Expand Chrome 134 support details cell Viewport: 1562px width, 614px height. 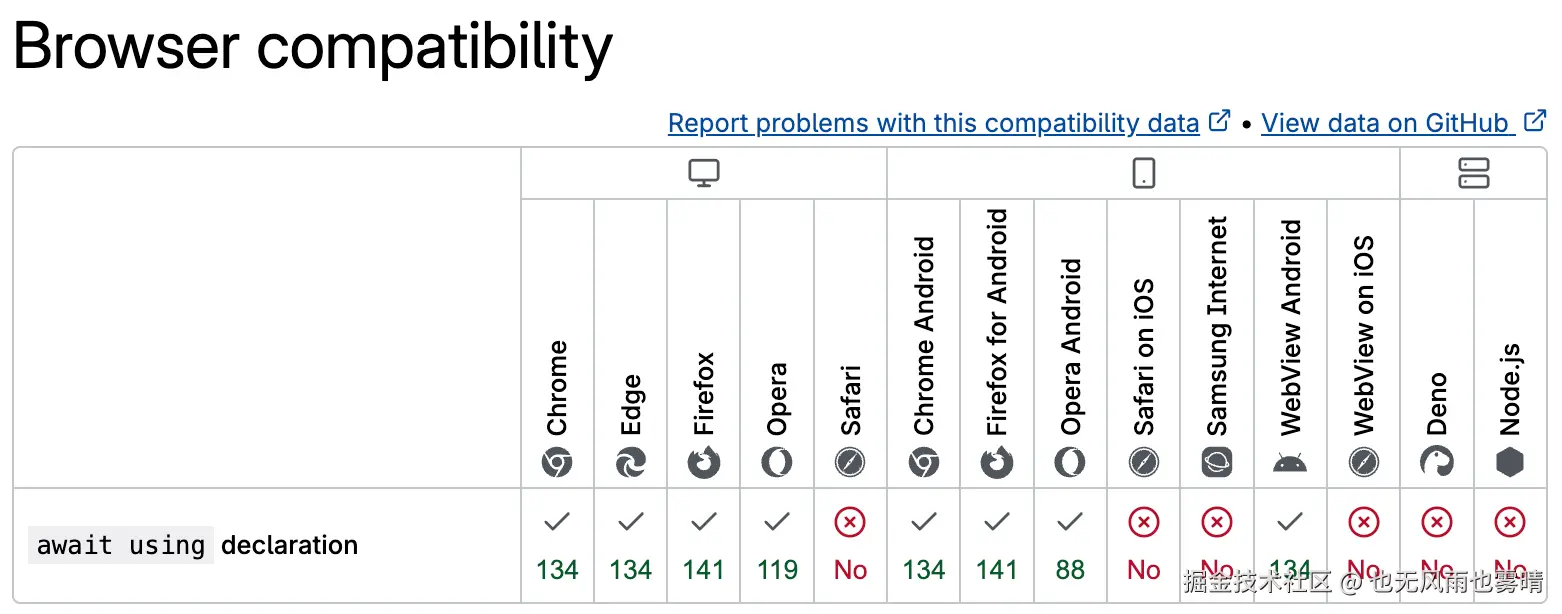(557, 545)
